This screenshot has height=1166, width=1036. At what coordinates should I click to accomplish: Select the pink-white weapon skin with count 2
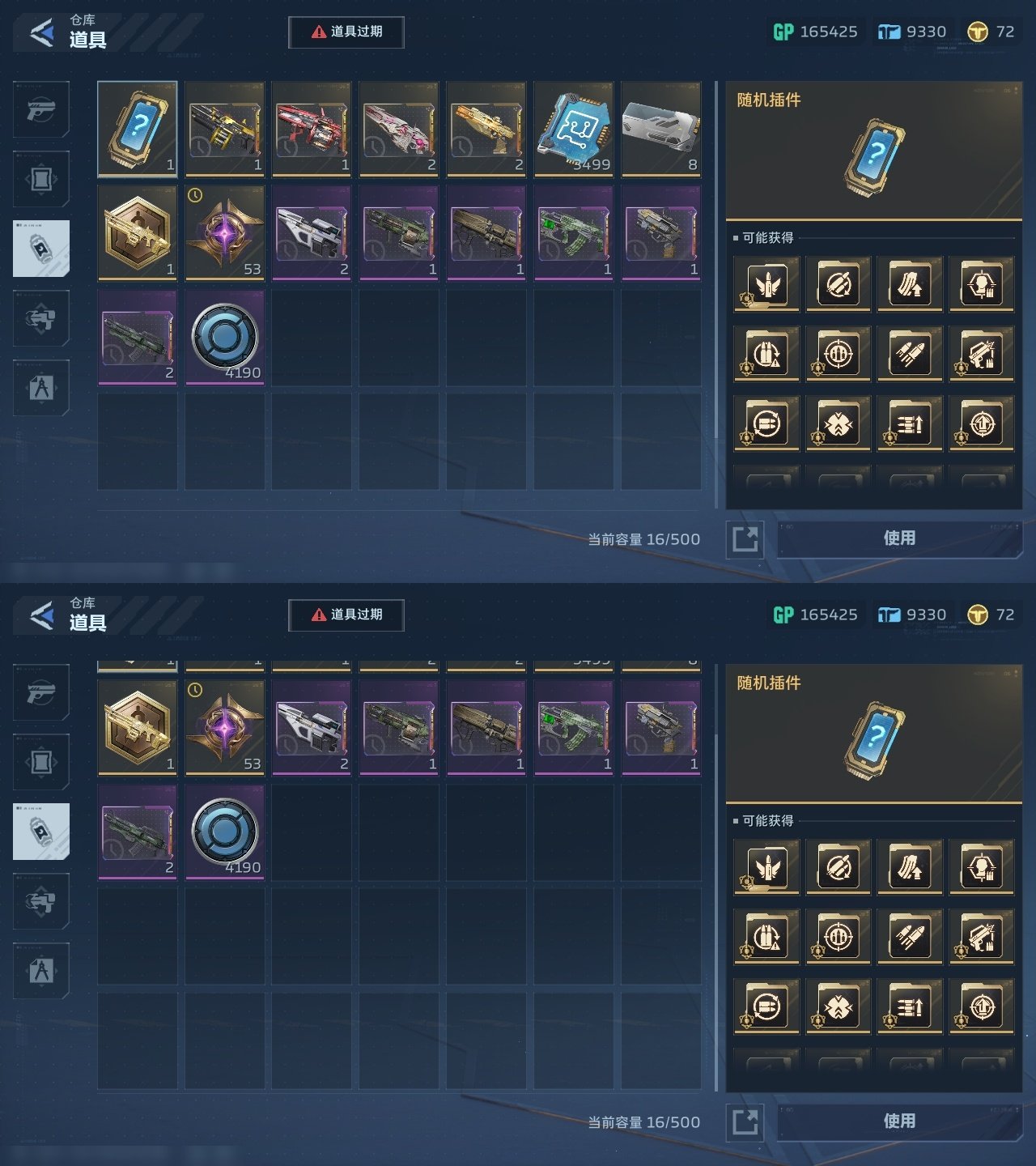[x=399, y=129]
